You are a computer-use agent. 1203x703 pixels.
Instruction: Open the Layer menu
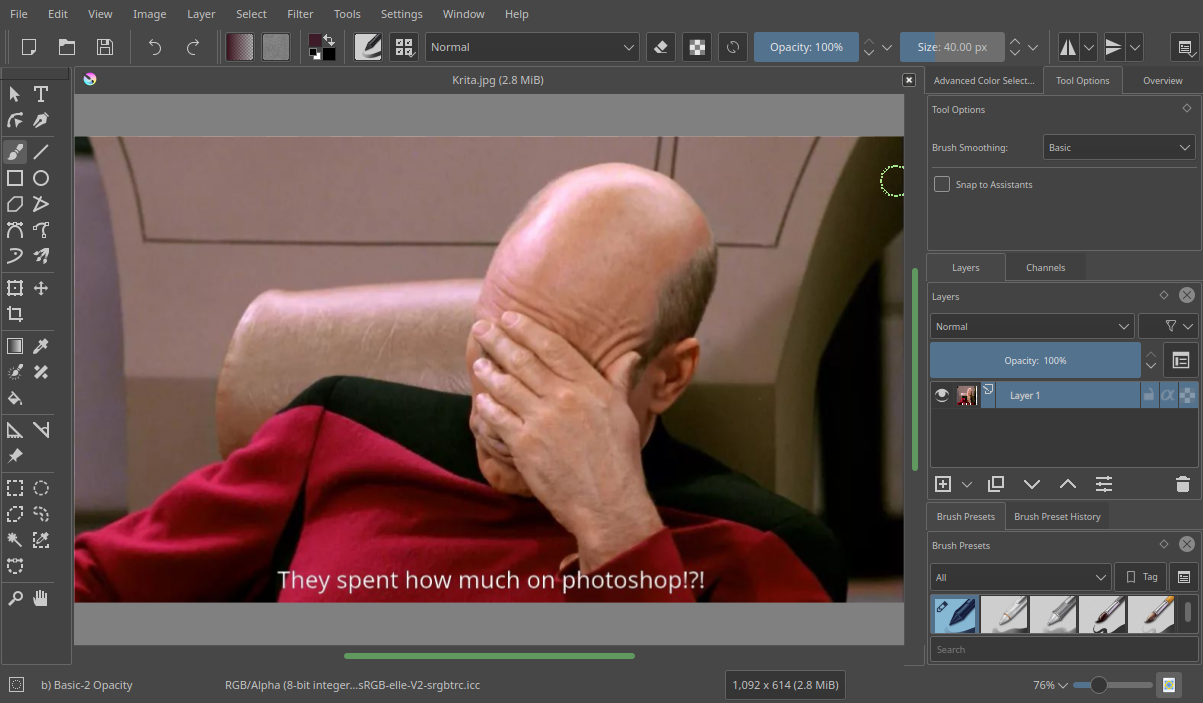click(x=201, y=14)
